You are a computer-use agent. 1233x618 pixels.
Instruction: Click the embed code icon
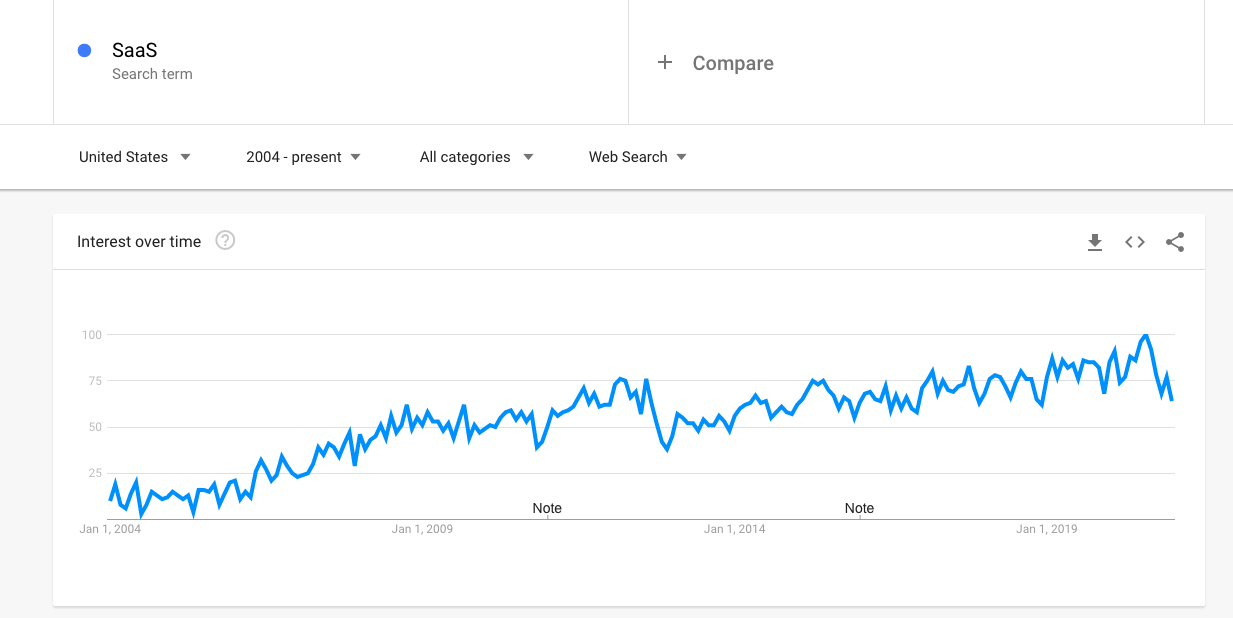coord(1135,242)
